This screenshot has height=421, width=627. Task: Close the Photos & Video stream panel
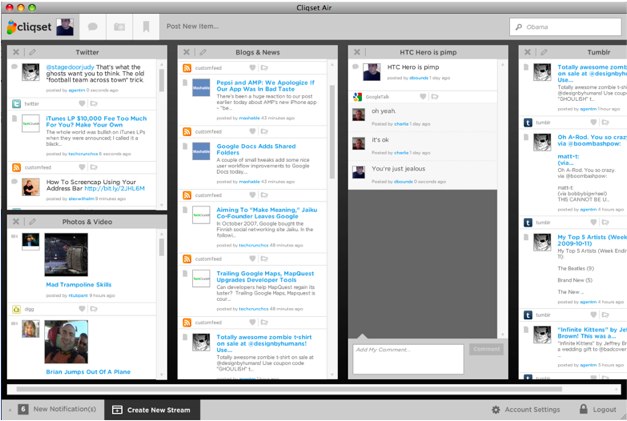(16, 221)
